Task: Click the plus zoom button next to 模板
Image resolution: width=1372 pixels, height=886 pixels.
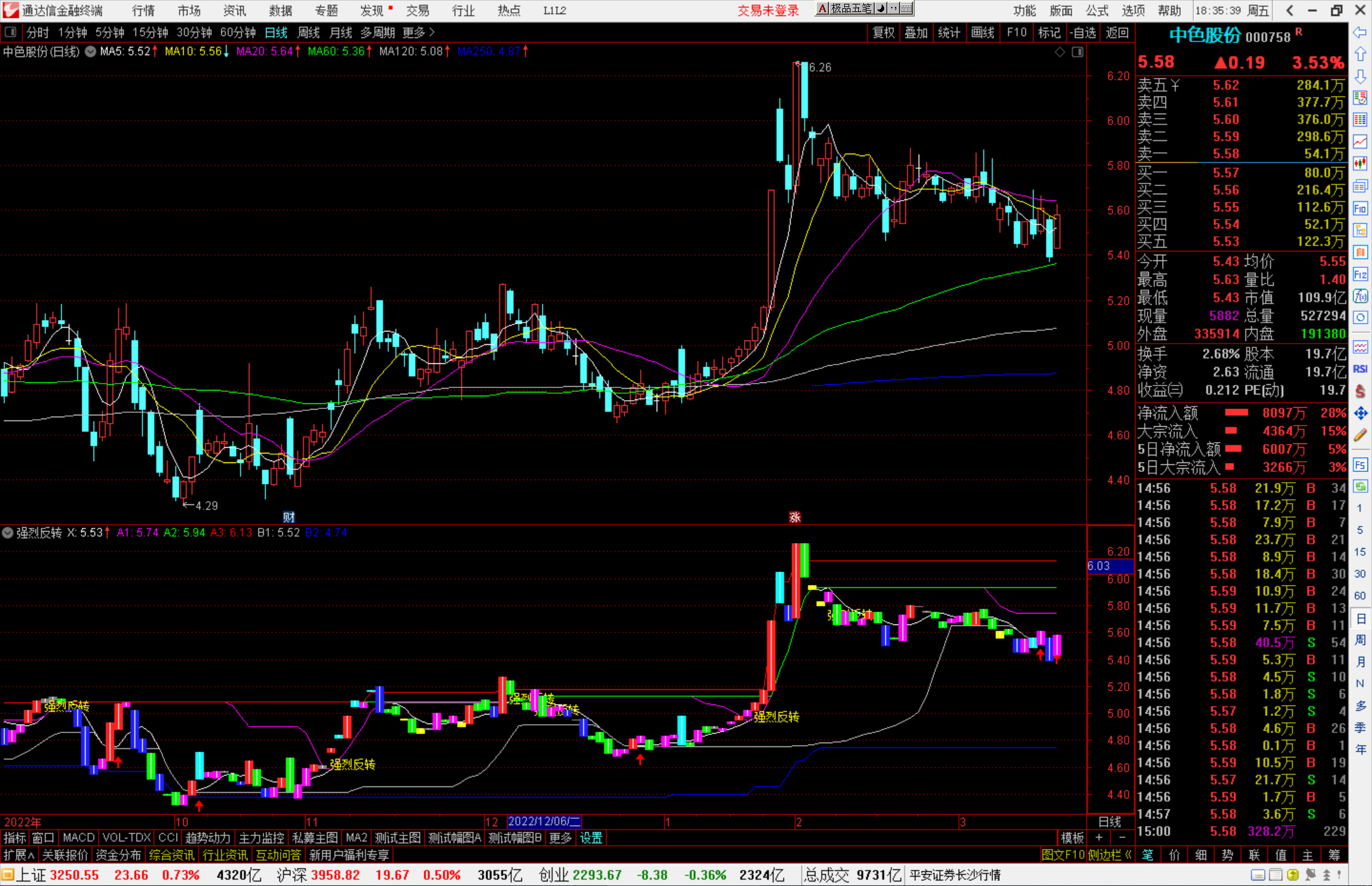Action: click(x=1099, y=838)
